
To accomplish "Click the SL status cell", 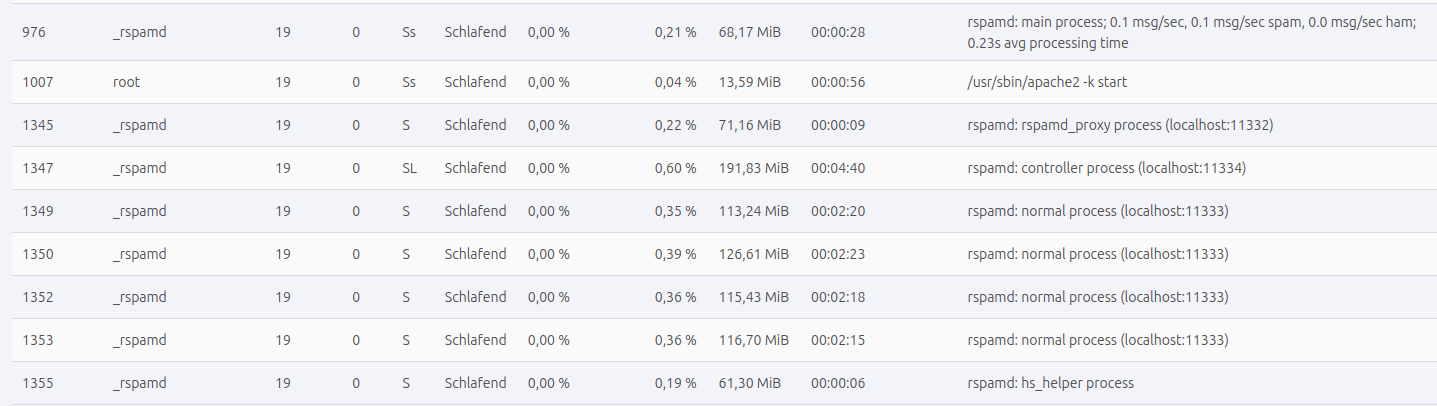I will tap(409, 168).
